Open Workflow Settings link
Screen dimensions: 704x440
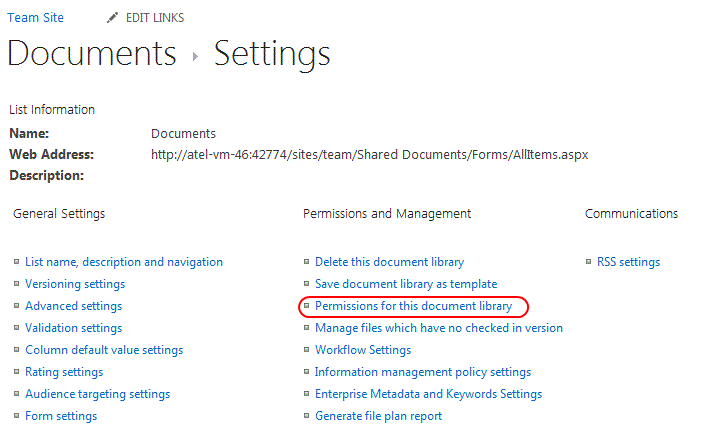[363, 350]
